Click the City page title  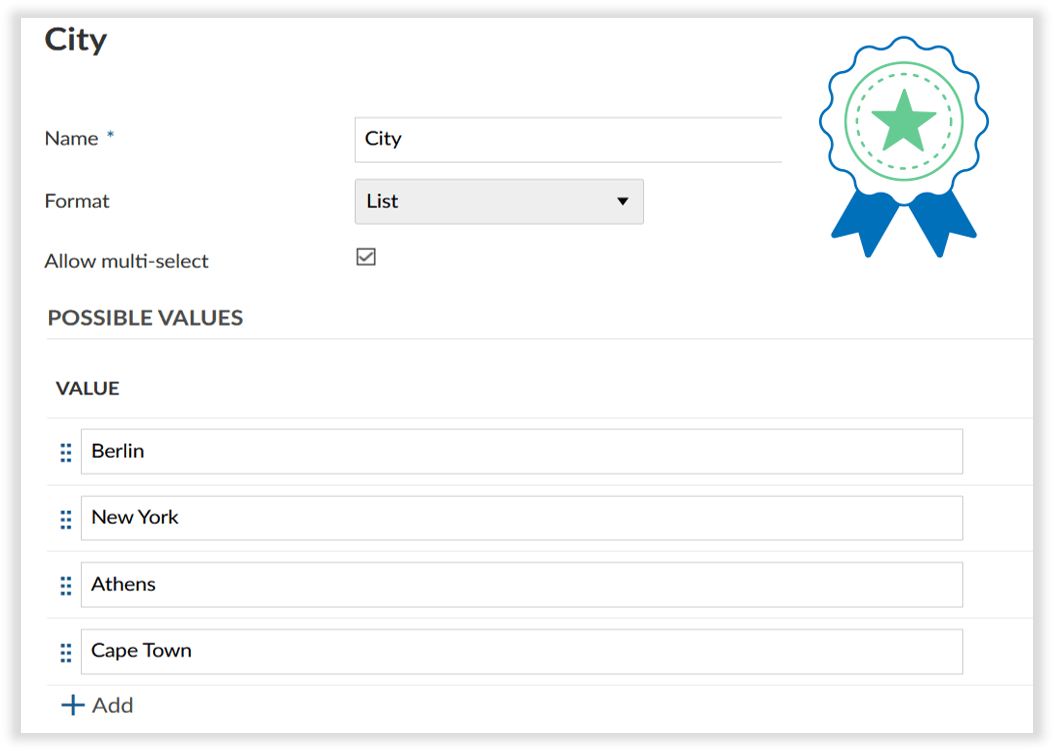76,40
